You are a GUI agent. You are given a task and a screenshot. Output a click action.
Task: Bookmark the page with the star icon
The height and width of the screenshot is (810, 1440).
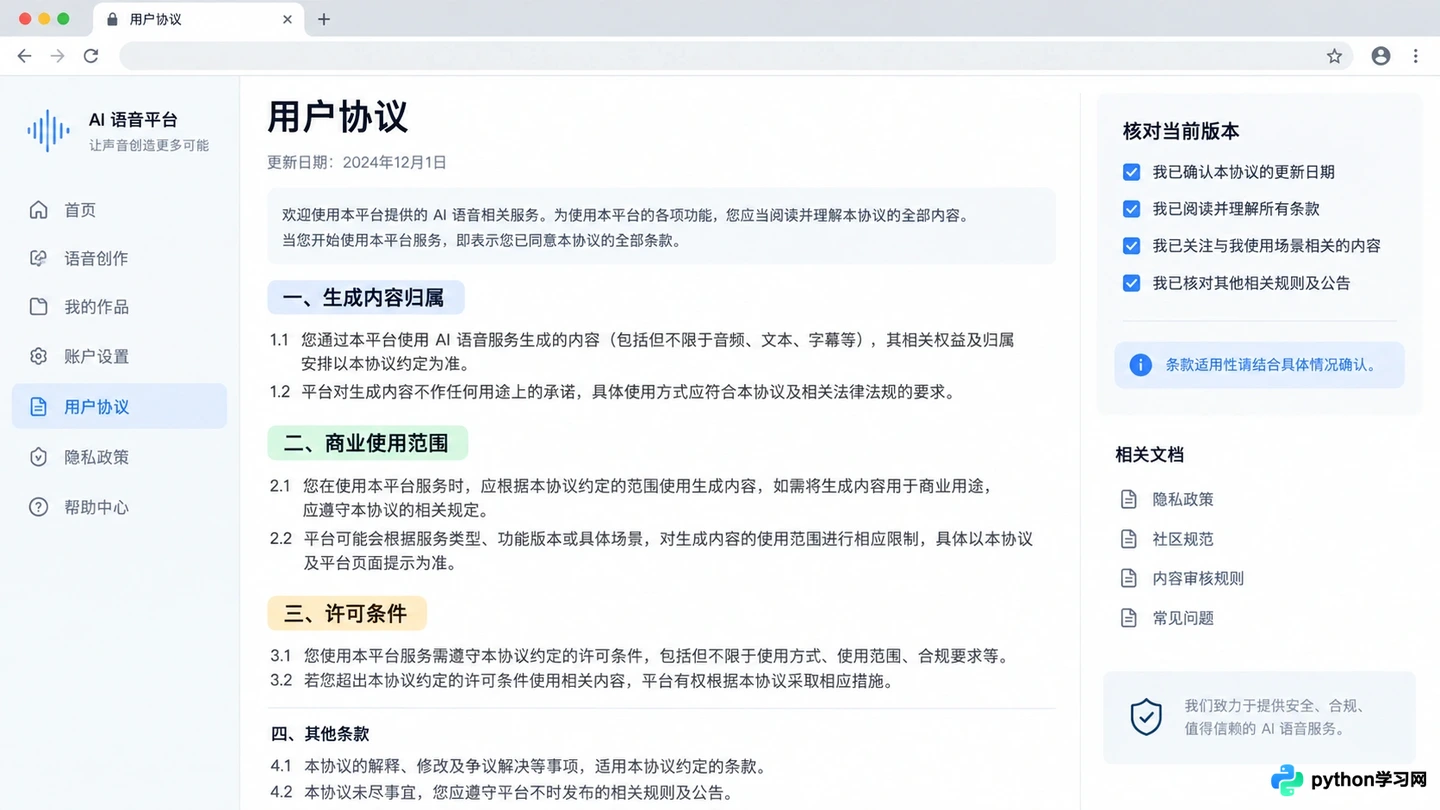[x=1334, y=56]
